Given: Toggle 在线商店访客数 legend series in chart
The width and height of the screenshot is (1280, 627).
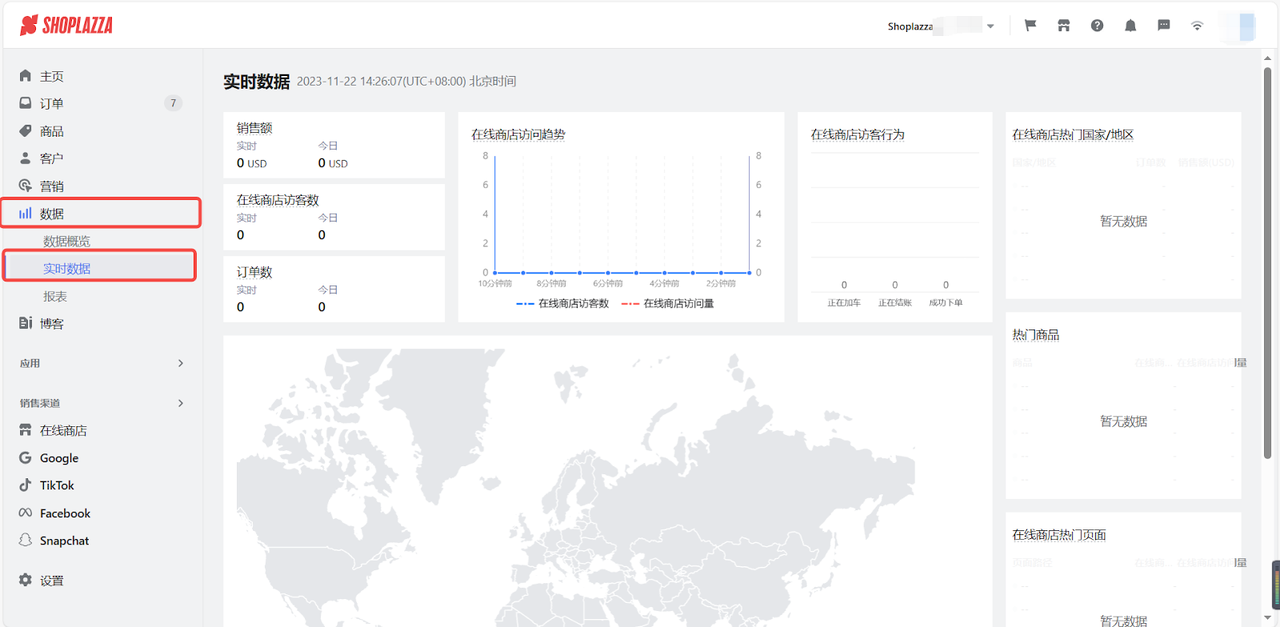Looking at the screenshot, I should pyautogui.click(x=563, y=303).
